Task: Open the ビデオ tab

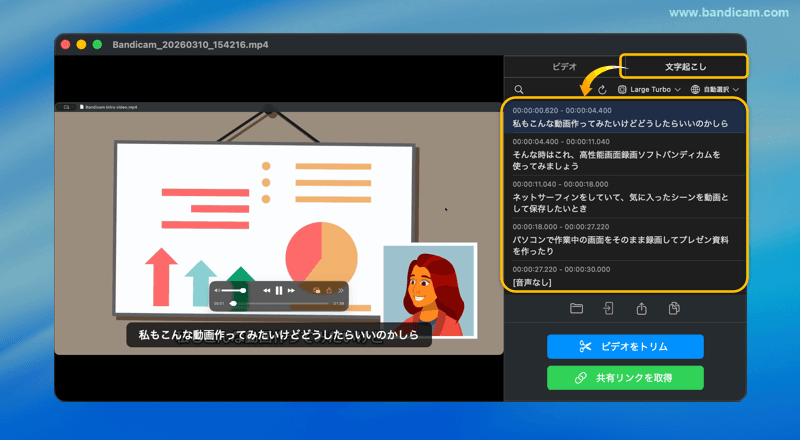Action: click(x=564, y=67)
